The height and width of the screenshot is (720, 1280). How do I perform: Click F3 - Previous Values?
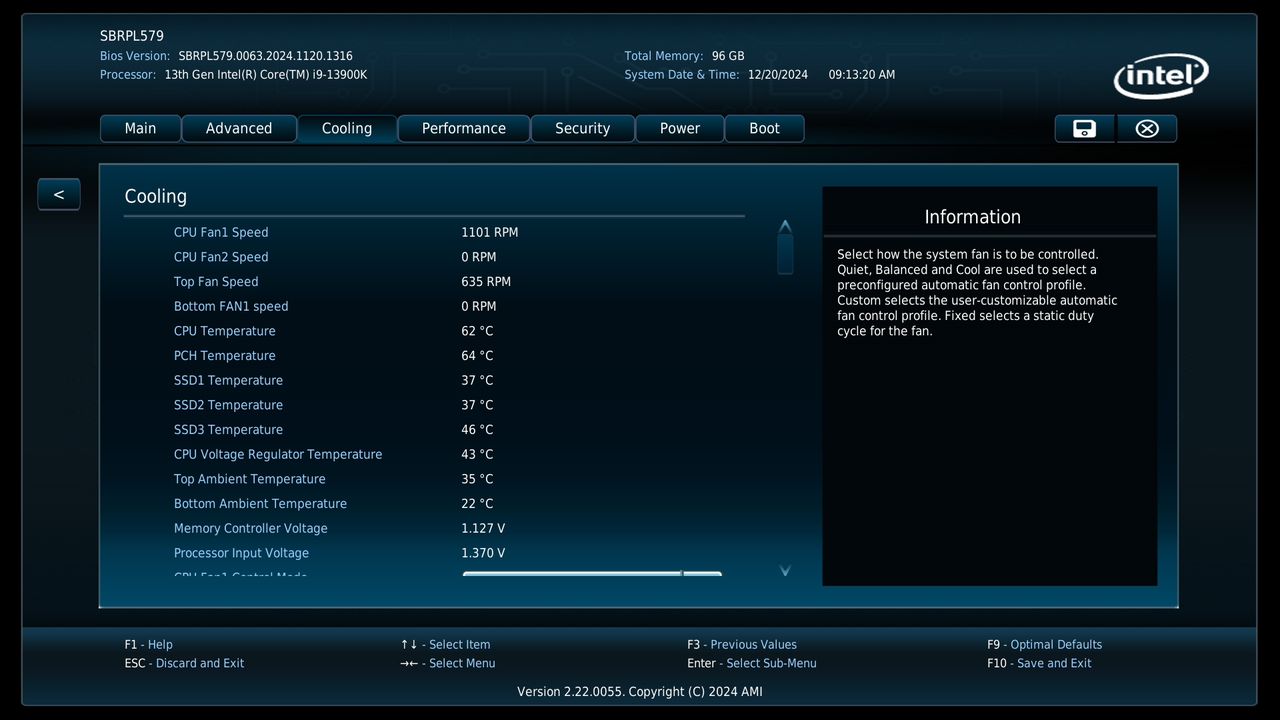click(742, 645)
